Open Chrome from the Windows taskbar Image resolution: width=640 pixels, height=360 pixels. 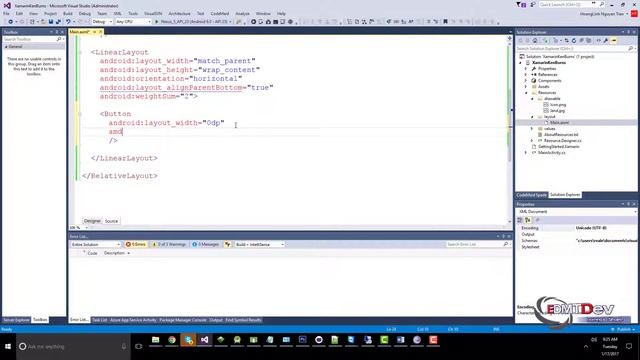172,340
